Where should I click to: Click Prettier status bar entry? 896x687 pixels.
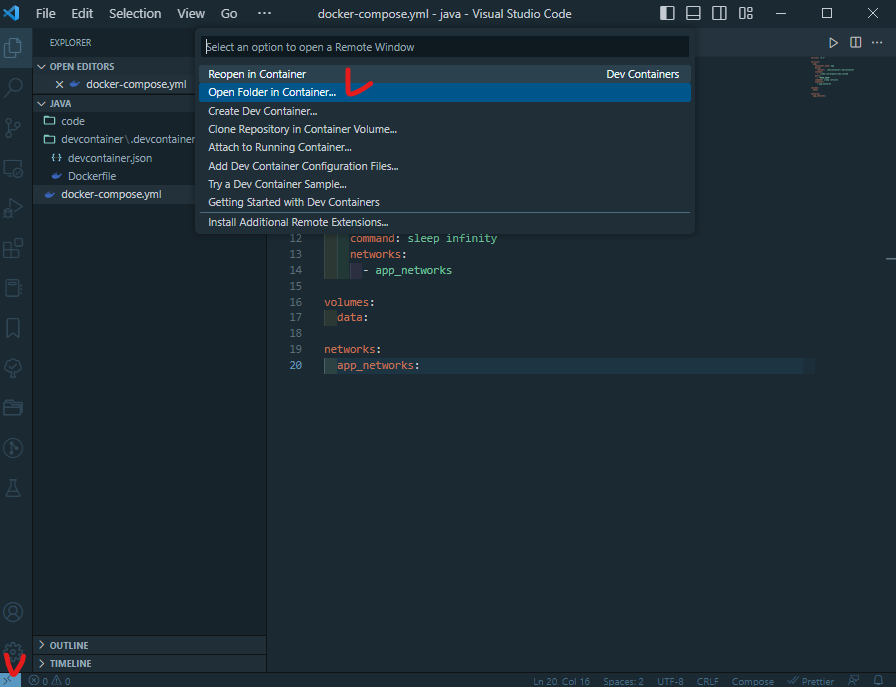811,681
